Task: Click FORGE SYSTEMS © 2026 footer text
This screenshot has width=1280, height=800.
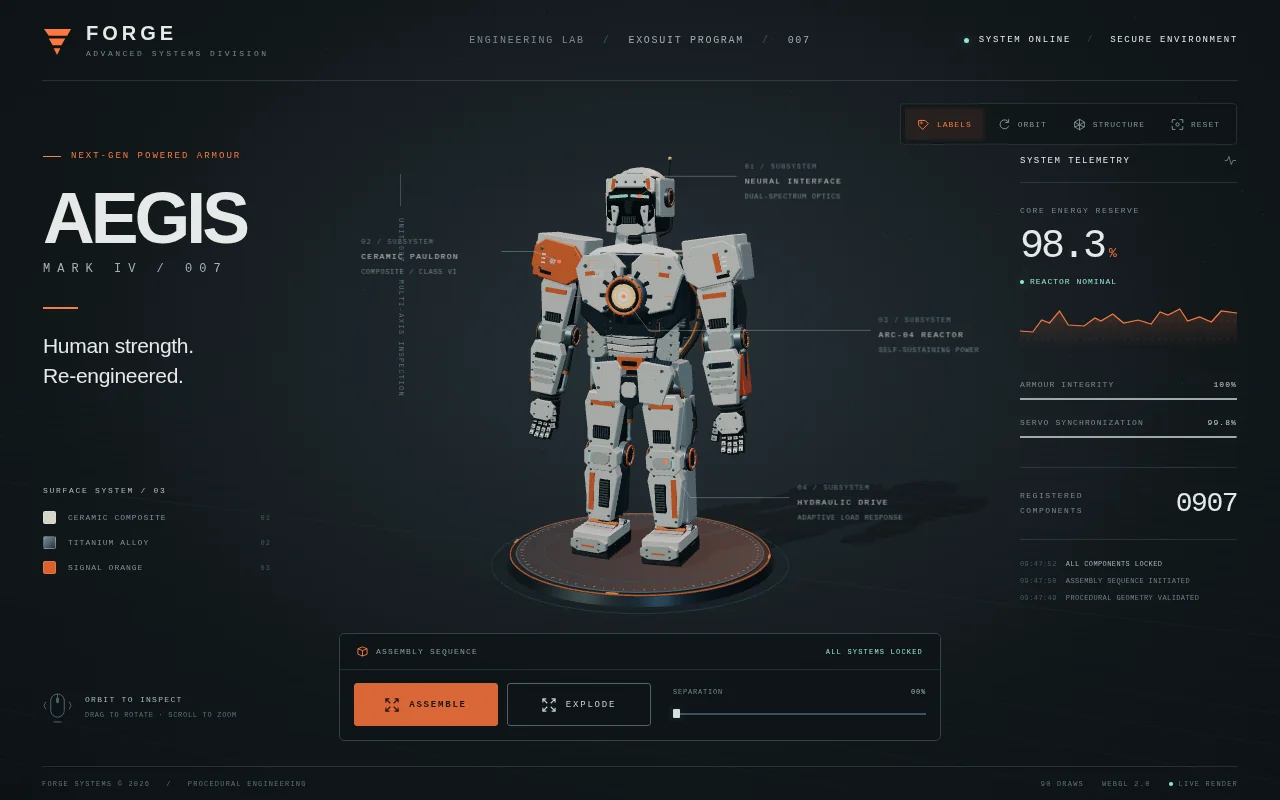Action: pos(96,784)
